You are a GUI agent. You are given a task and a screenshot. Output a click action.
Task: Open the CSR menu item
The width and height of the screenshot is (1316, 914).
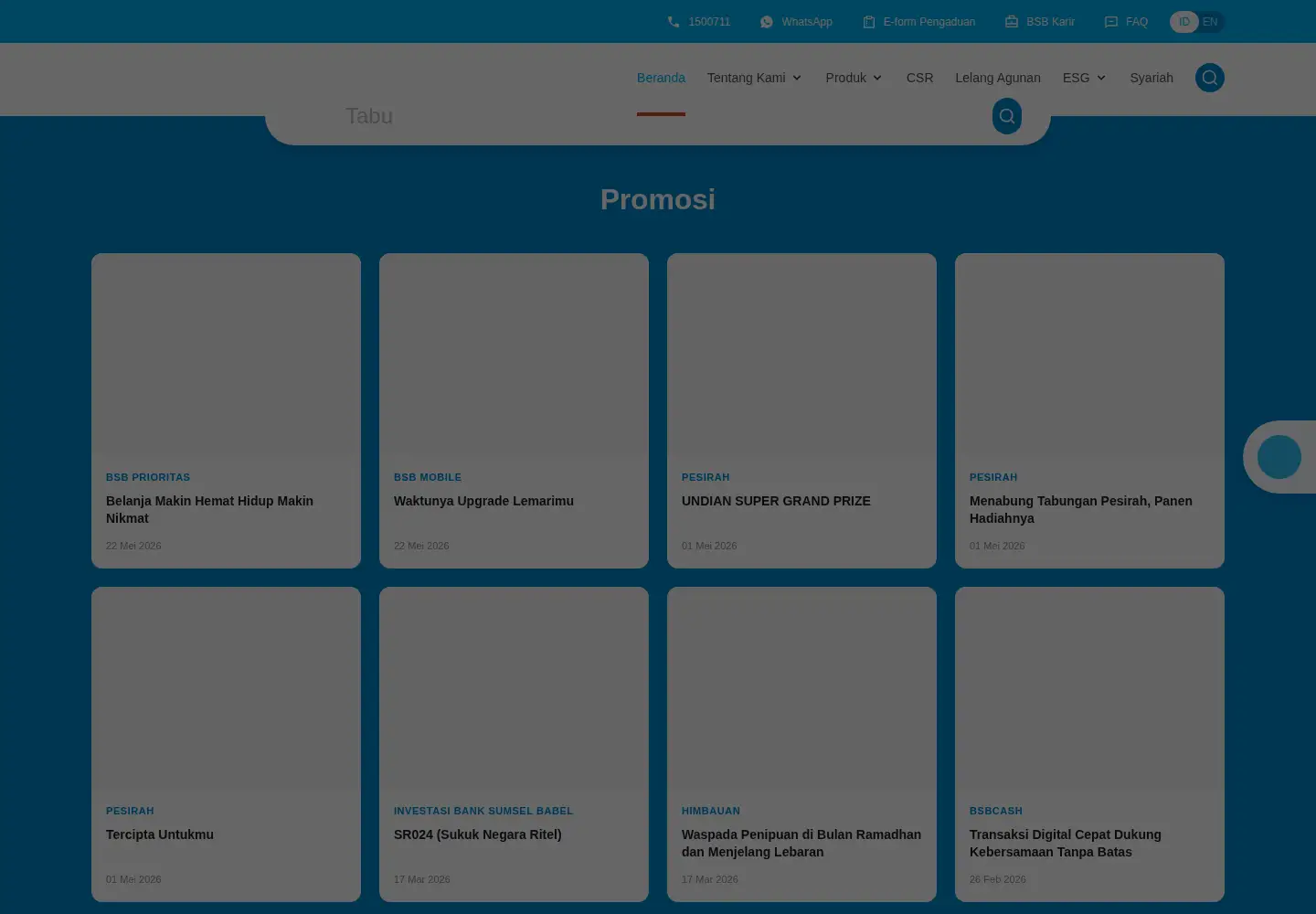(919, 78)
